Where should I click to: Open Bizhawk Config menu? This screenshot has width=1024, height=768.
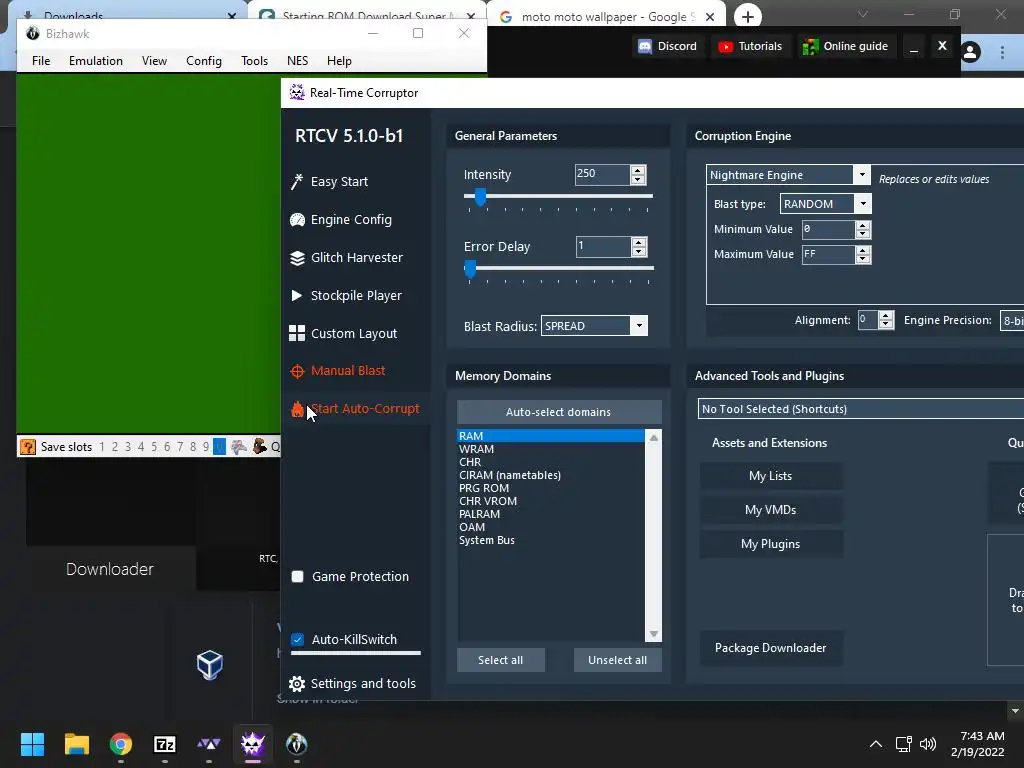204,61
